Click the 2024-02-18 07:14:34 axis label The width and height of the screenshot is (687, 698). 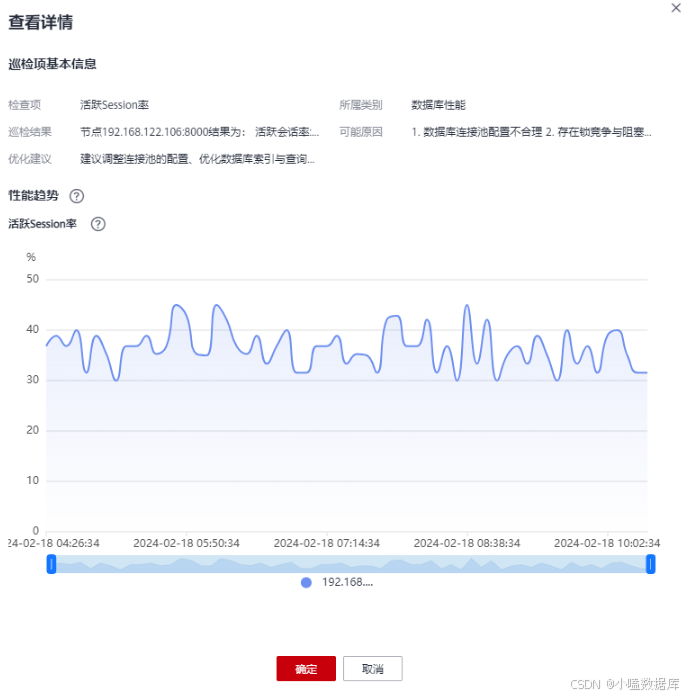click(x=326, y=544)
